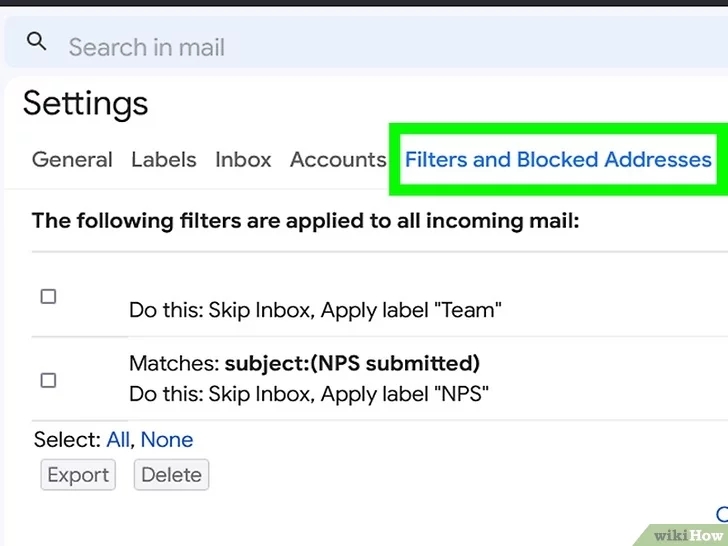Viewport: 728px width, 546px height.
Task: Check the NPS submitted filter checkbox
Action: pyautogui.click(x=48, y=380)
